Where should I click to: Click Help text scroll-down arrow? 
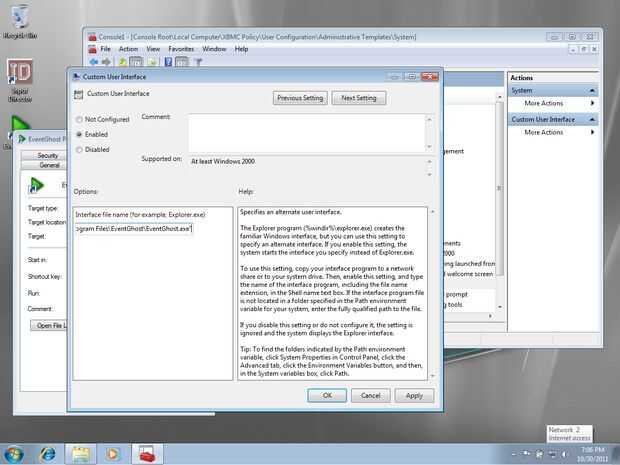coord(432,376)
